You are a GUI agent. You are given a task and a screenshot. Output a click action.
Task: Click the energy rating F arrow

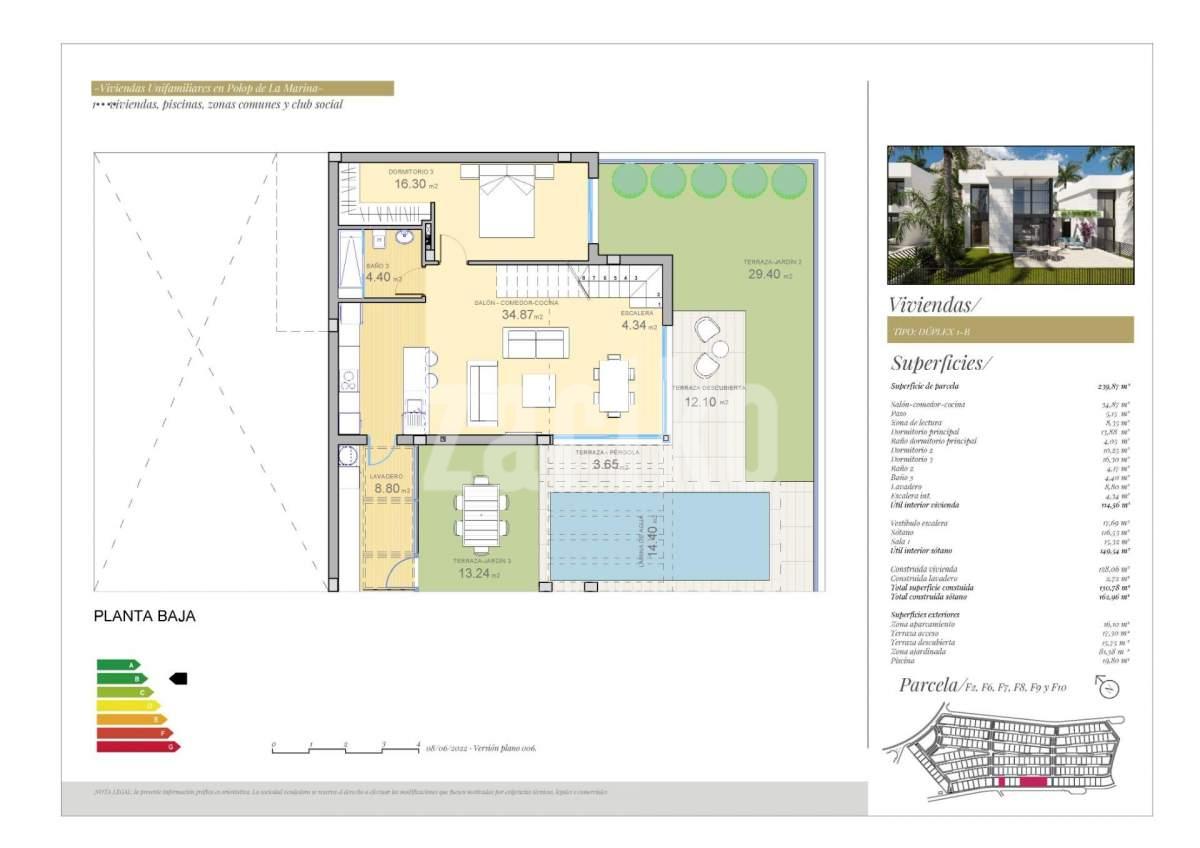[135, 733]
